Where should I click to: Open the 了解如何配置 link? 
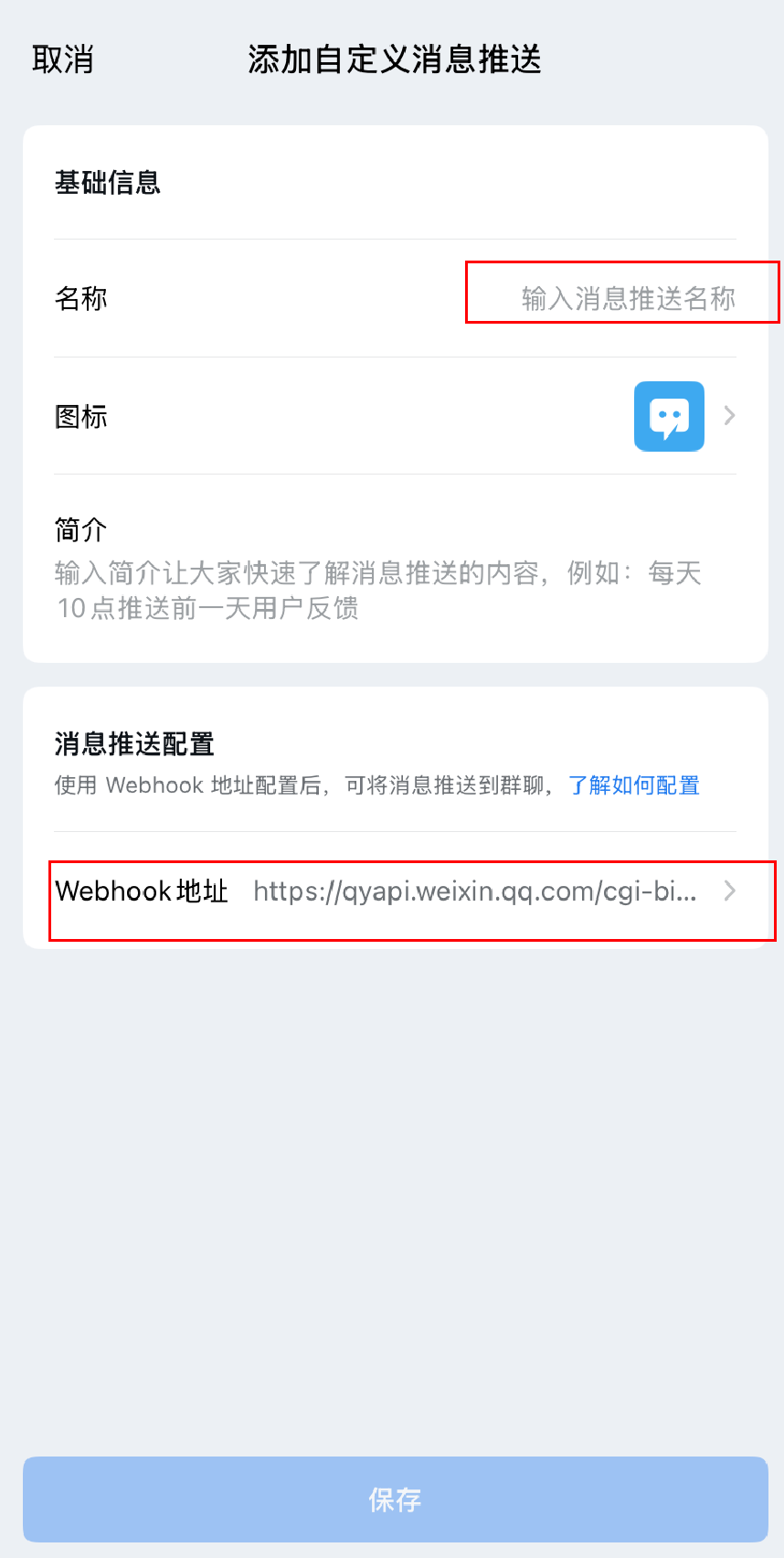click(634, 785)
